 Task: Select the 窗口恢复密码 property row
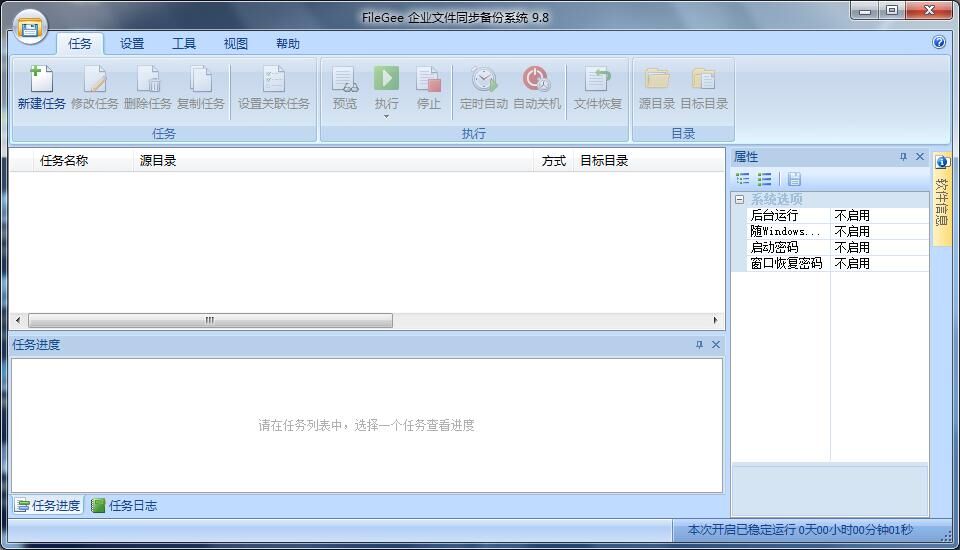[836, 263]
